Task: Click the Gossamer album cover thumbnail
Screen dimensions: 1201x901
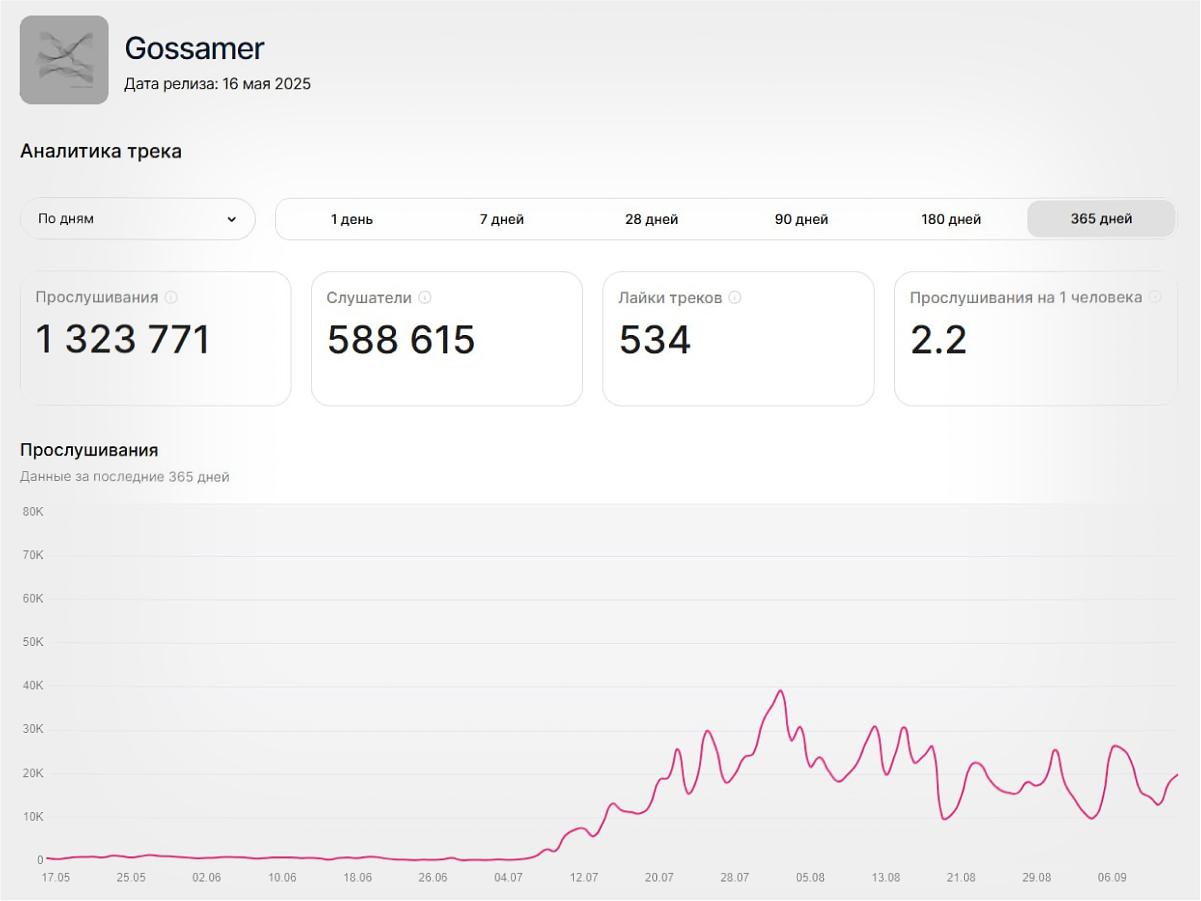Action: [x=64, y=60]
